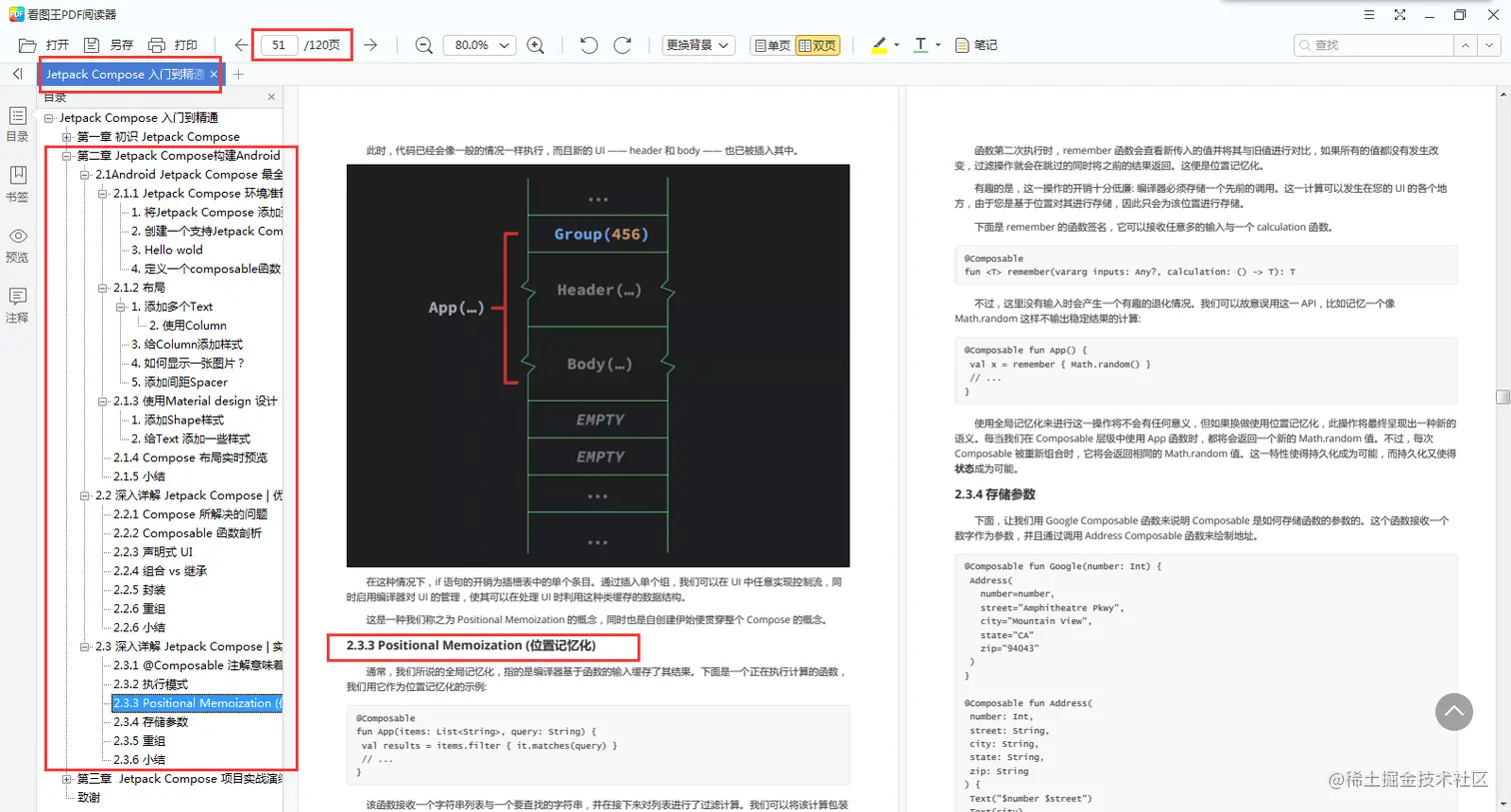Image resolution: width=1511 pixels, height=812 pixels.
Task: Go to the previous page with the left arrow
Action: point(241,45)
